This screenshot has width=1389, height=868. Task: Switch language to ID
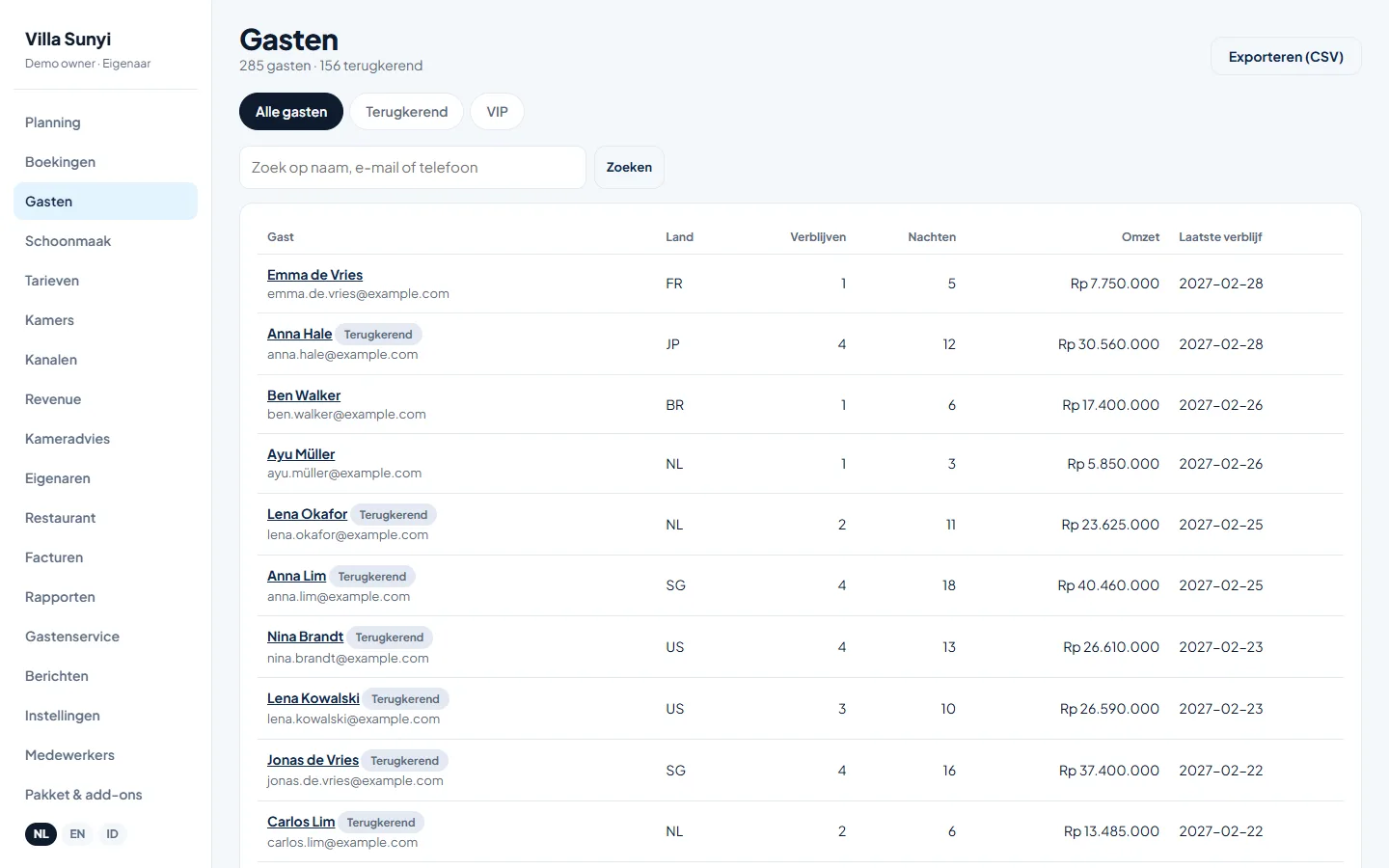pos(112,834)
